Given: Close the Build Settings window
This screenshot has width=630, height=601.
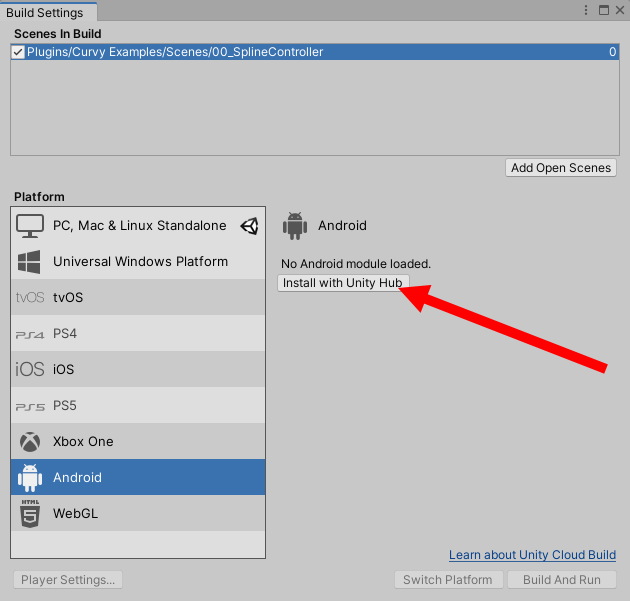Looking at the screenshot, I should coord(620,10).
